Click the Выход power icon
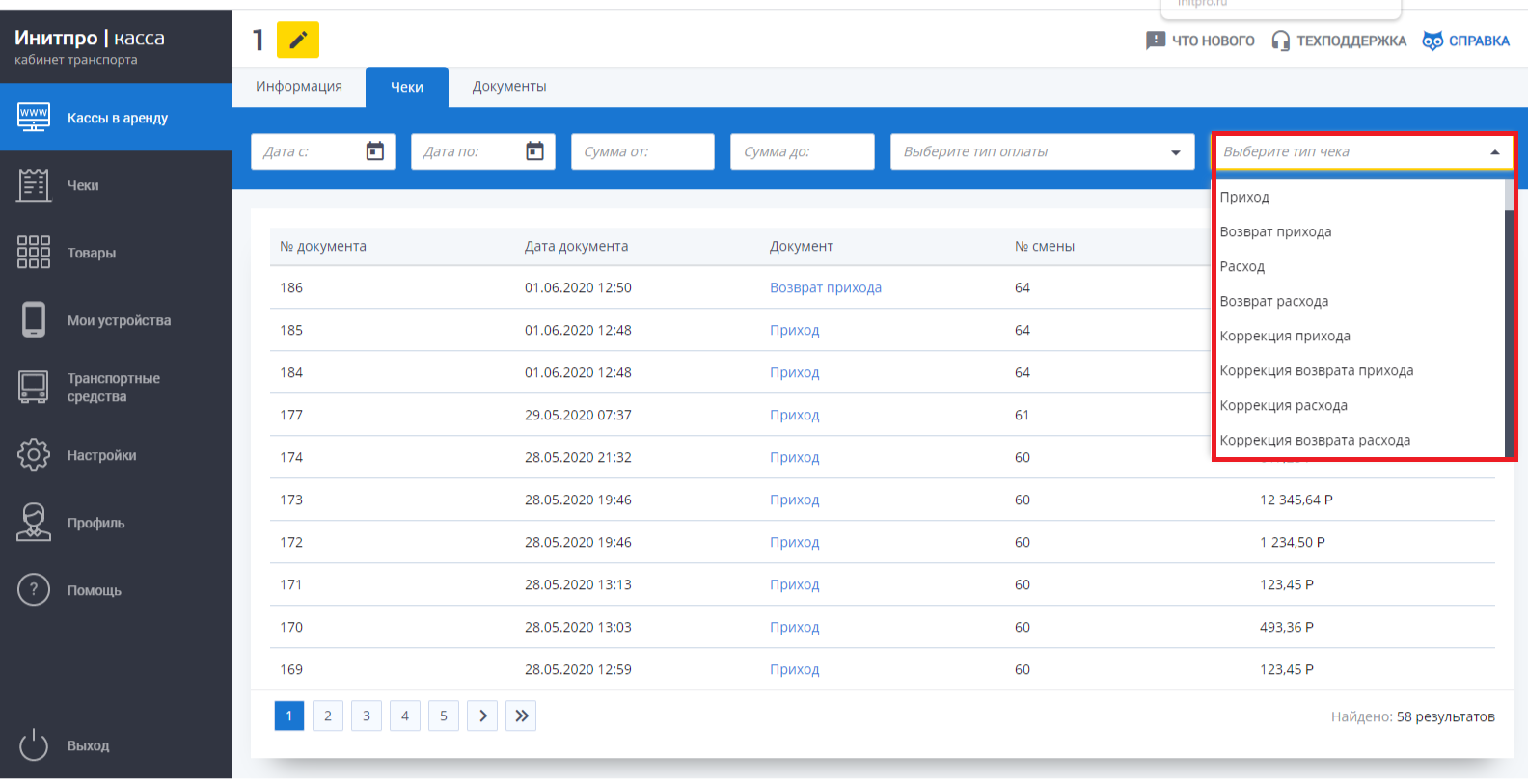Image resolution: width=1528 pixels, height=784 pixels. [34, 745]
